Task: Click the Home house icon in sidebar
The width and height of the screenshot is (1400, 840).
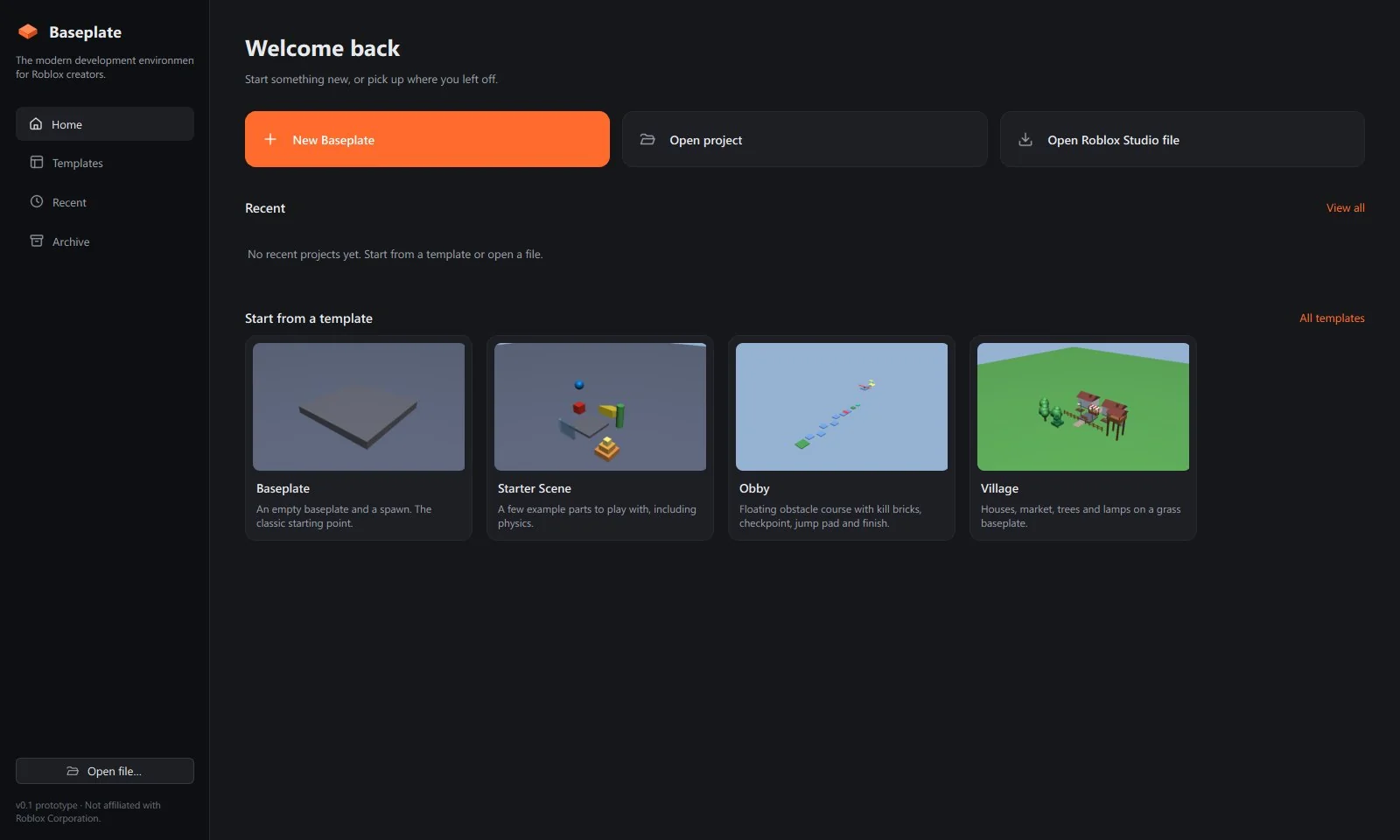Action: point(36,124)
